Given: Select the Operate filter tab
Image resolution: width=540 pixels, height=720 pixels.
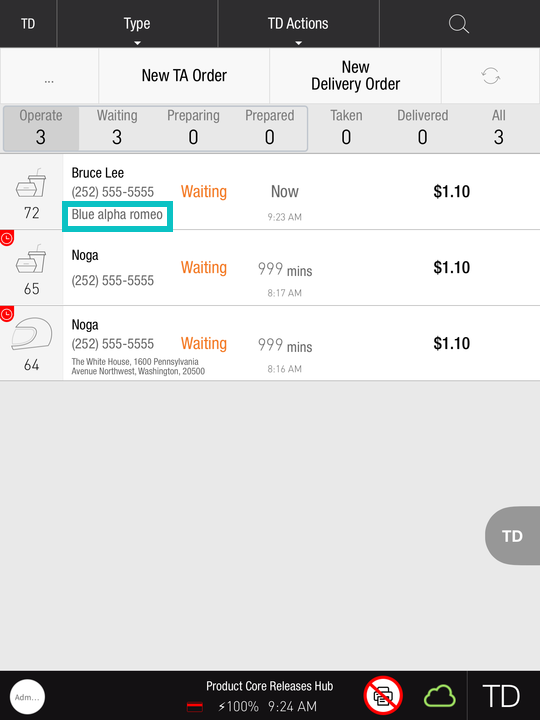Looking at the screenshot, I should tap(41, 128).
